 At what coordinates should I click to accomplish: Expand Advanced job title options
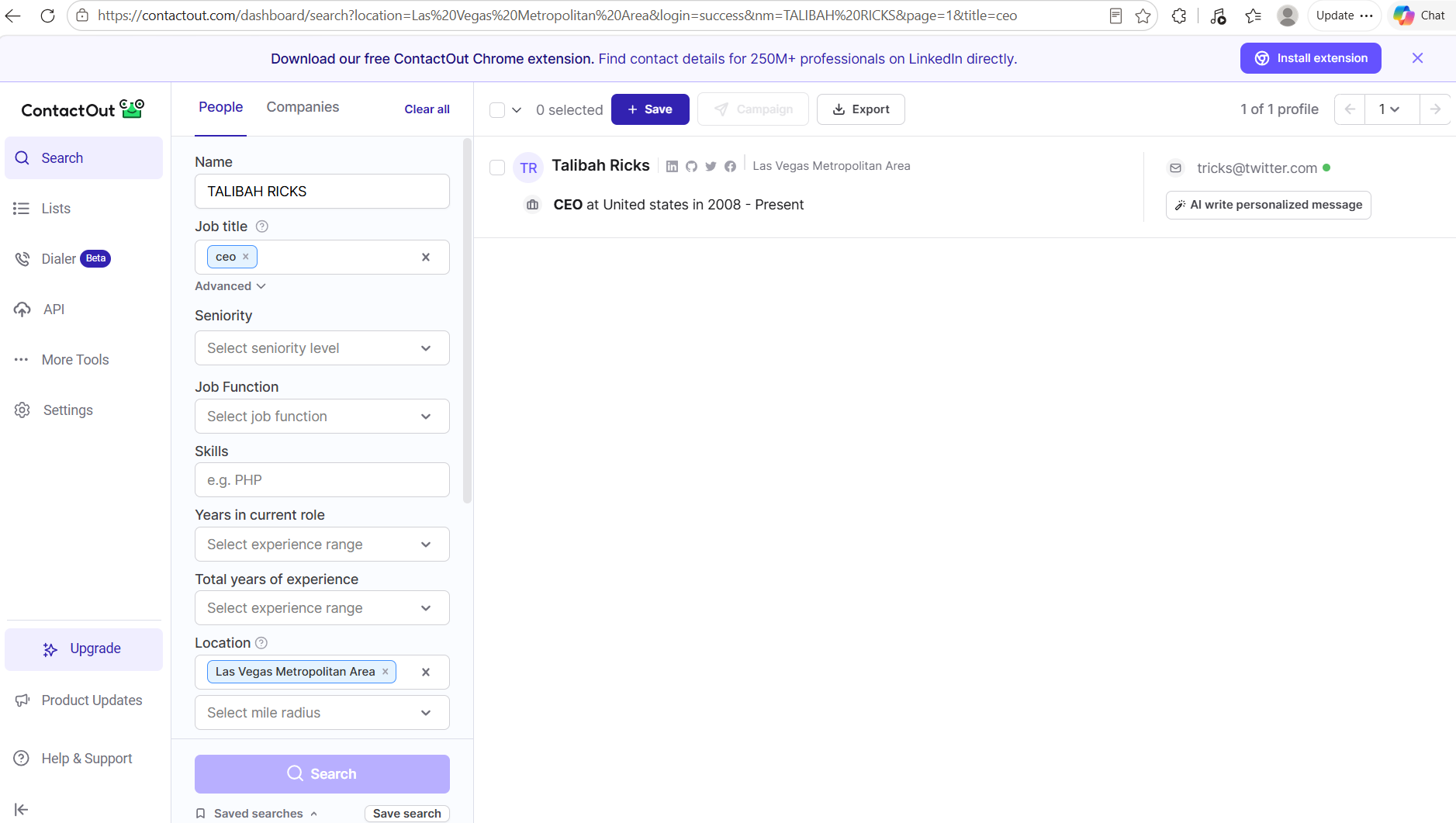pos(230,286)
